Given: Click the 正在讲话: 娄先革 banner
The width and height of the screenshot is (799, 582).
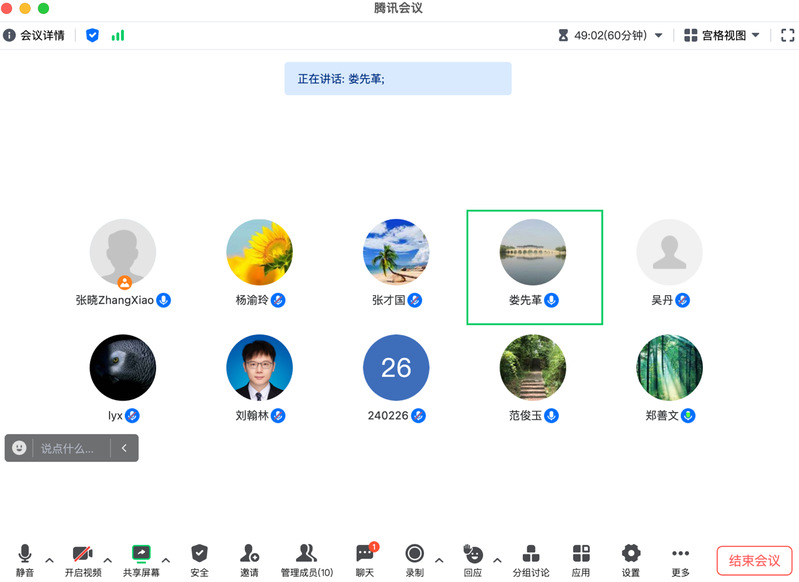Looking at the screenshot, I should point(398,78).
